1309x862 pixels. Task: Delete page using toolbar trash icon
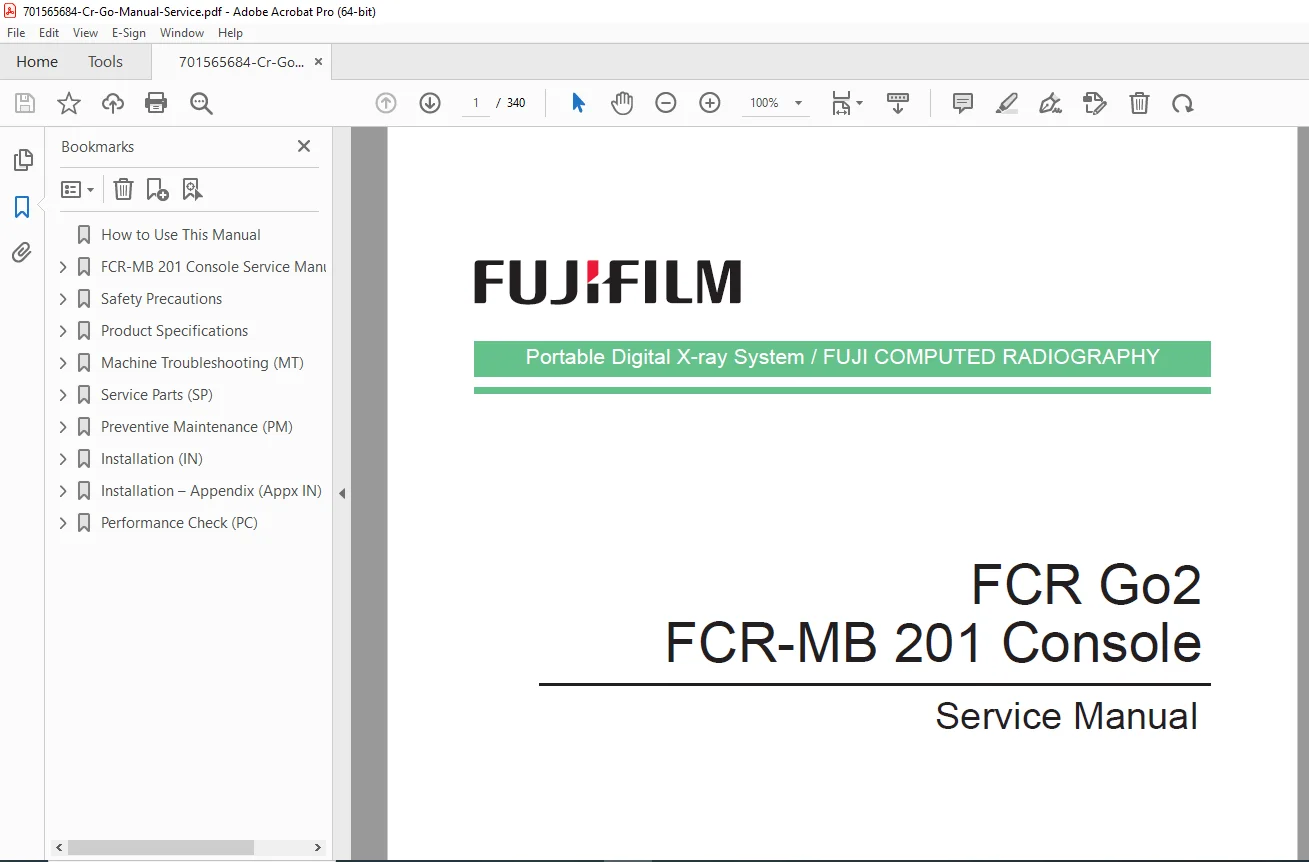1139,103
